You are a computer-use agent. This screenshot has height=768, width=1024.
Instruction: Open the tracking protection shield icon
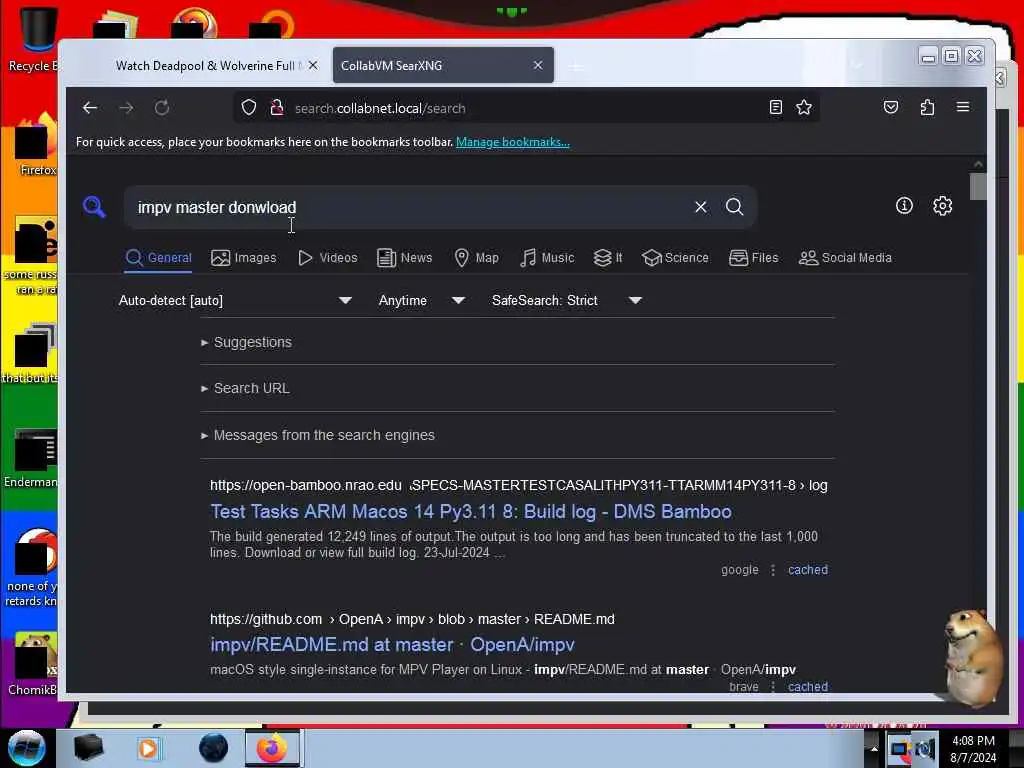point(249,108)
